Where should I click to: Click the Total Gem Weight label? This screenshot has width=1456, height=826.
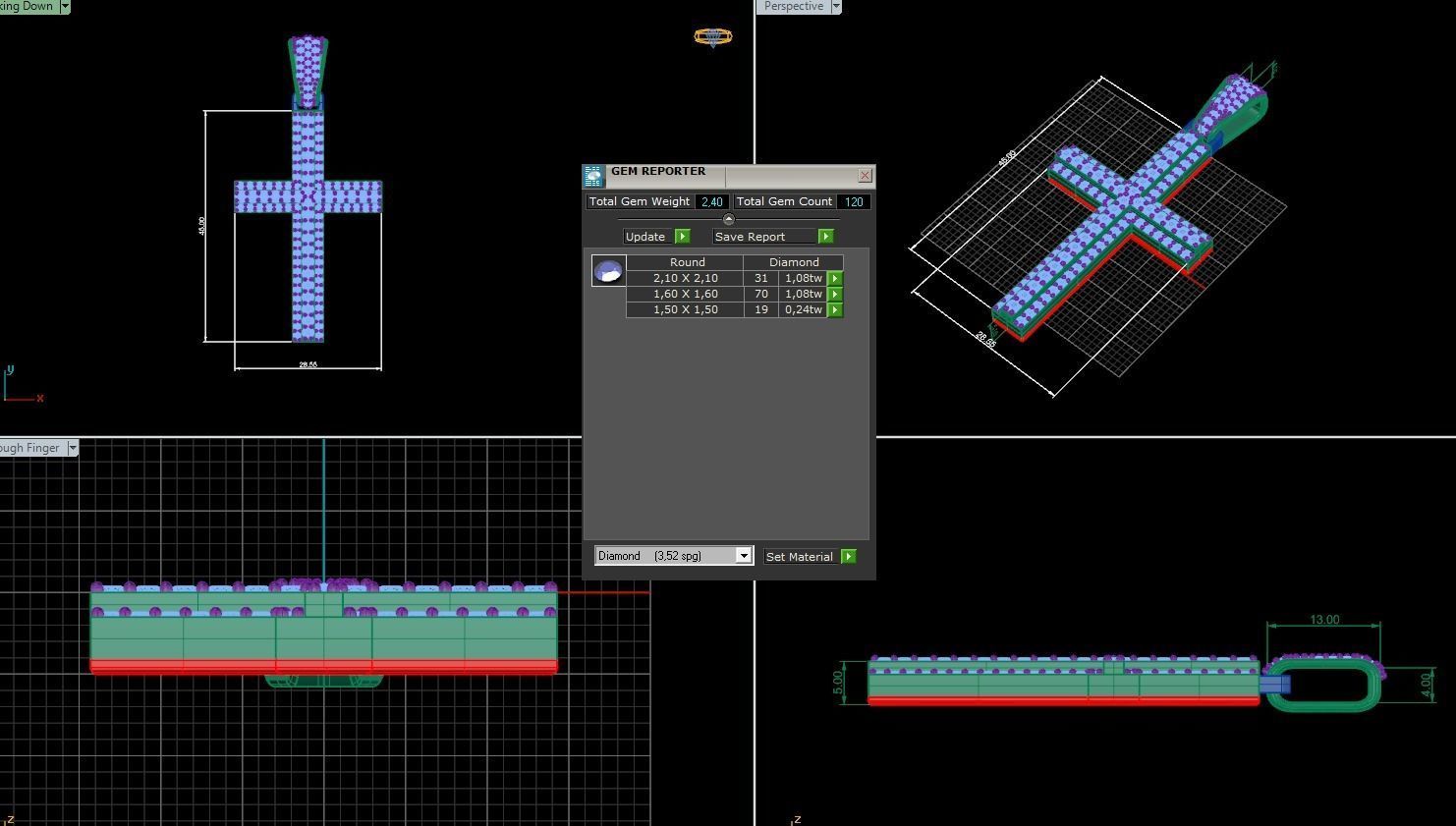(640, 201)
